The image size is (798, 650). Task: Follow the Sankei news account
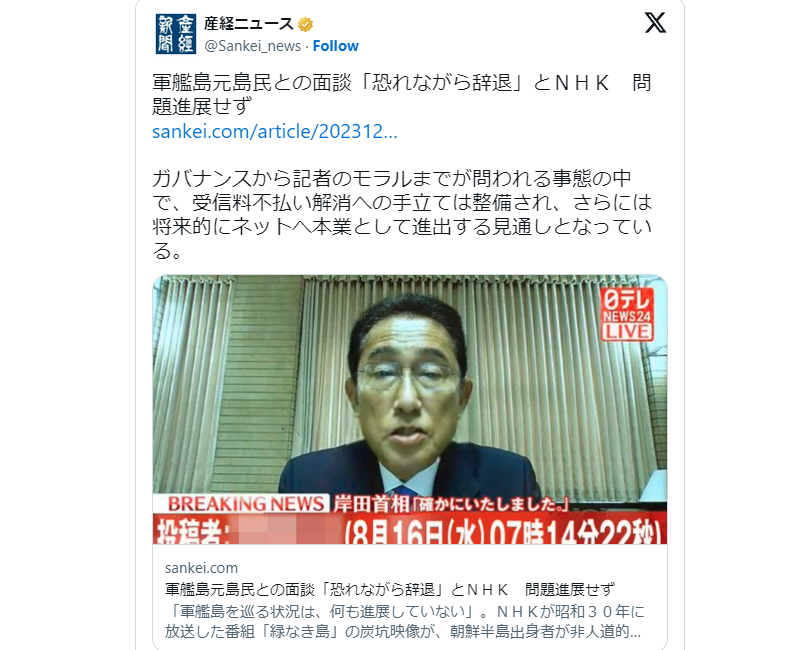pos(335,46)
